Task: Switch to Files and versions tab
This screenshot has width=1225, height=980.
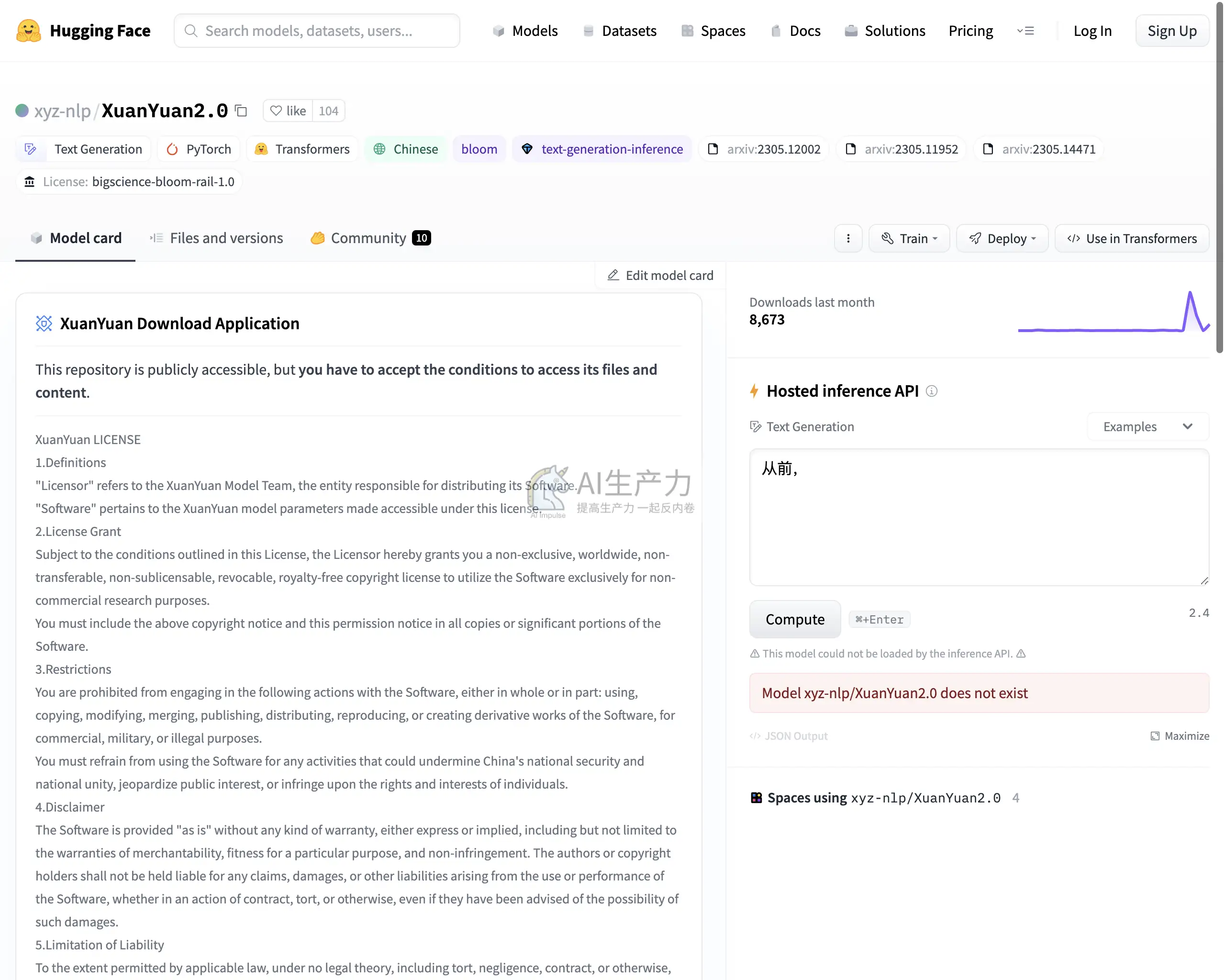Action: coord(216,239)
